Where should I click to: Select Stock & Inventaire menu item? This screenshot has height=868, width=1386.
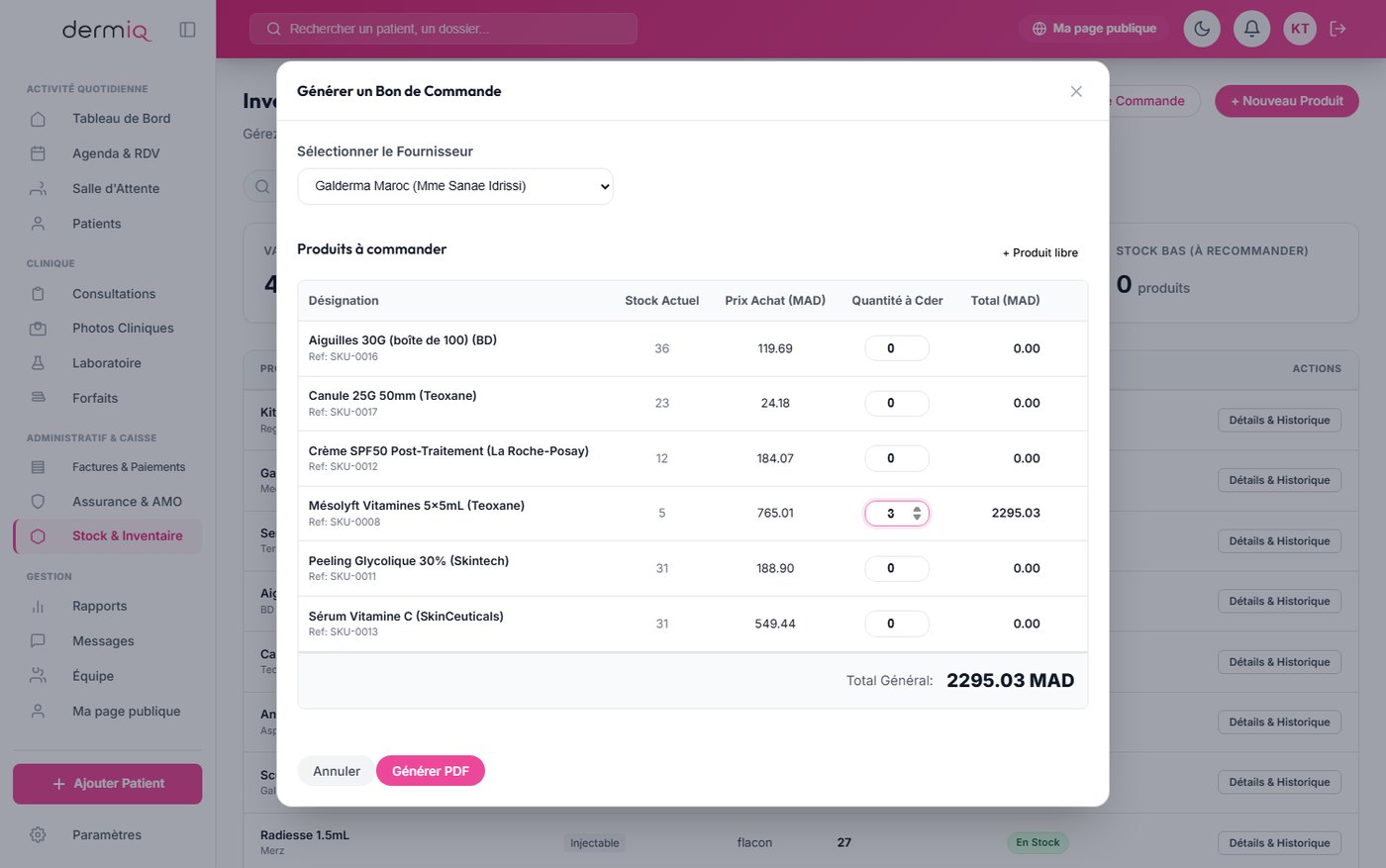pyautogui.click(x=107, y=536)
